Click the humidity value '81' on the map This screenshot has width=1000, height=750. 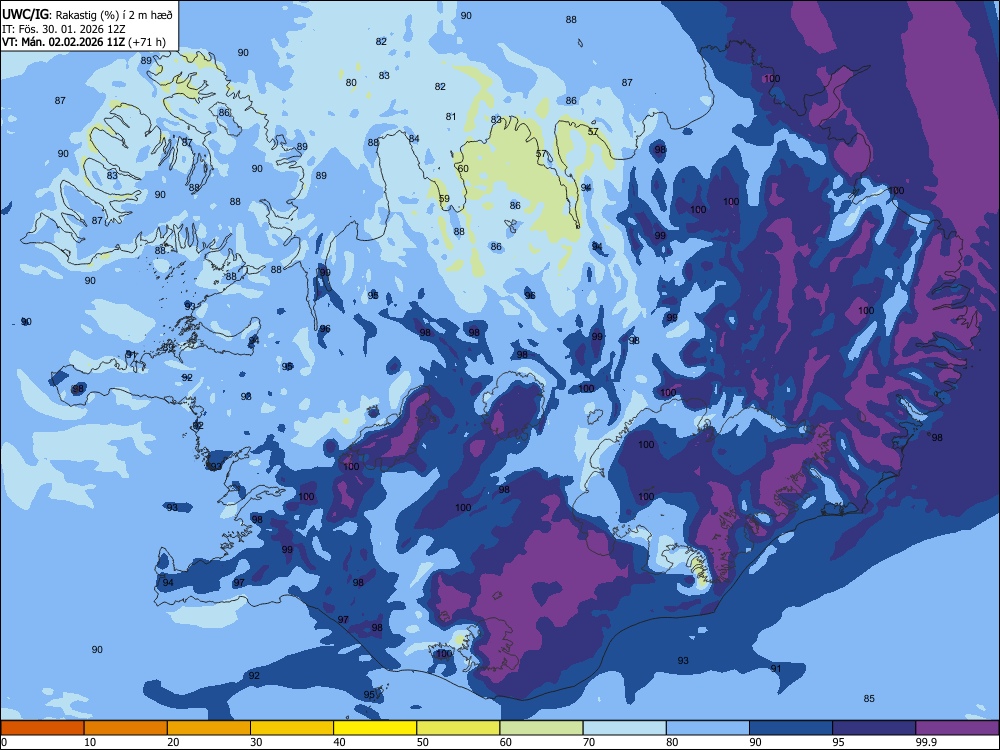coord(451,117)
